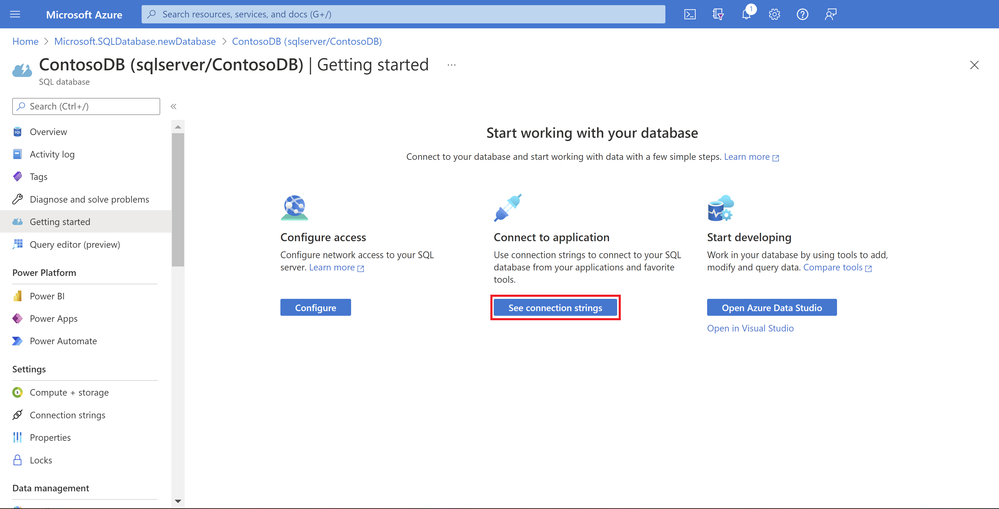Launch Cloud Shell from top bar
This screenshot has height=509, width=999.
click(689, 14)
